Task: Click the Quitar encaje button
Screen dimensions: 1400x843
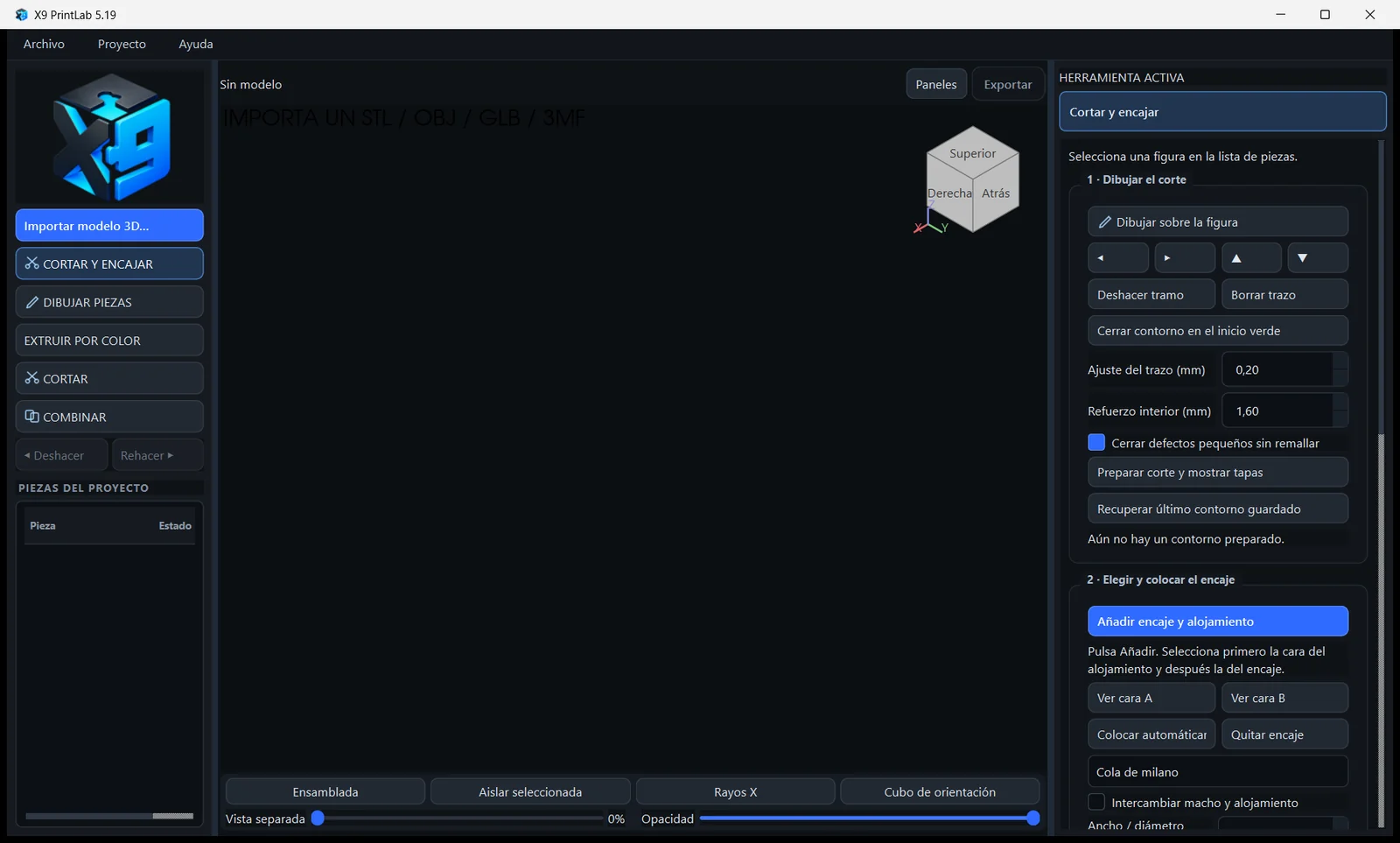Action: tap(1284, 734)
